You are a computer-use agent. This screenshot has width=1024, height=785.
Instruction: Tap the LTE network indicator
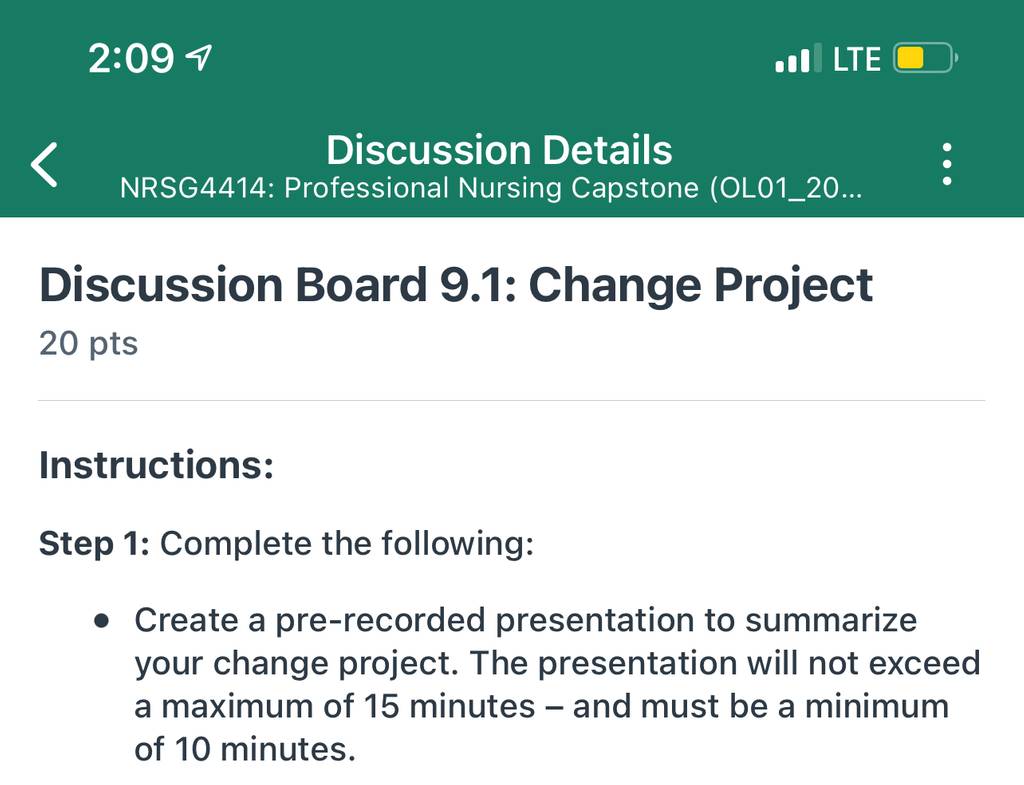[x=857, y=59]
